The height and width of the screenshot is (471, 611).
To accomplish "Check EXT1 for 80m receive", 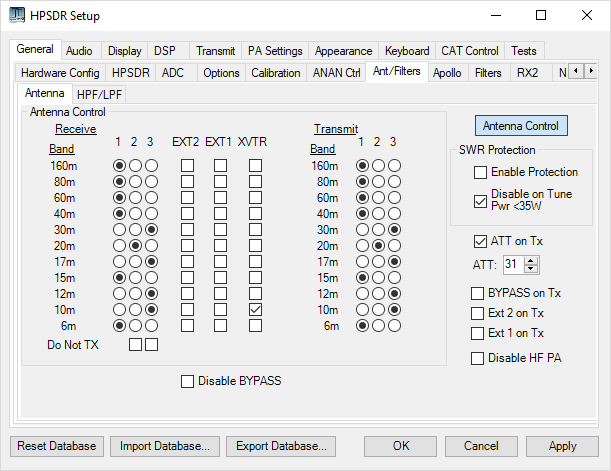I will pos(221,182).
